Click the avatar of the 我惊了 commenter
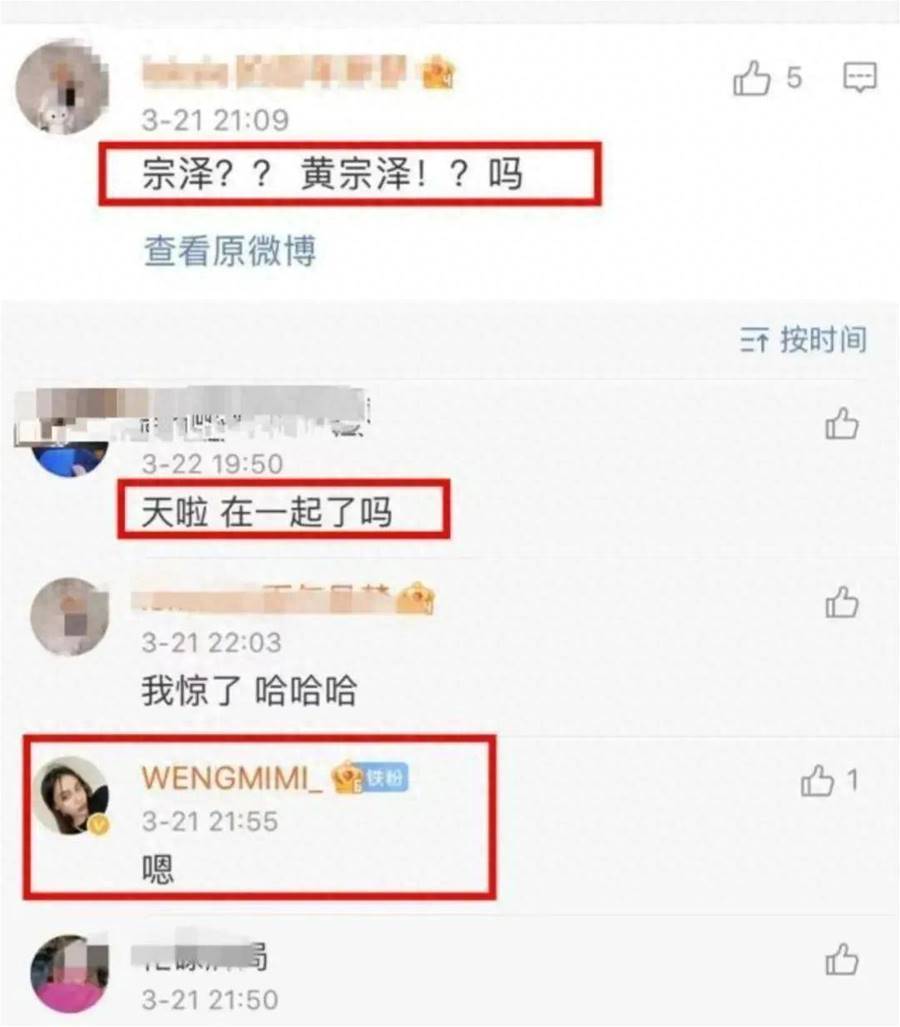900x1027 pixels. coord(70,616)
